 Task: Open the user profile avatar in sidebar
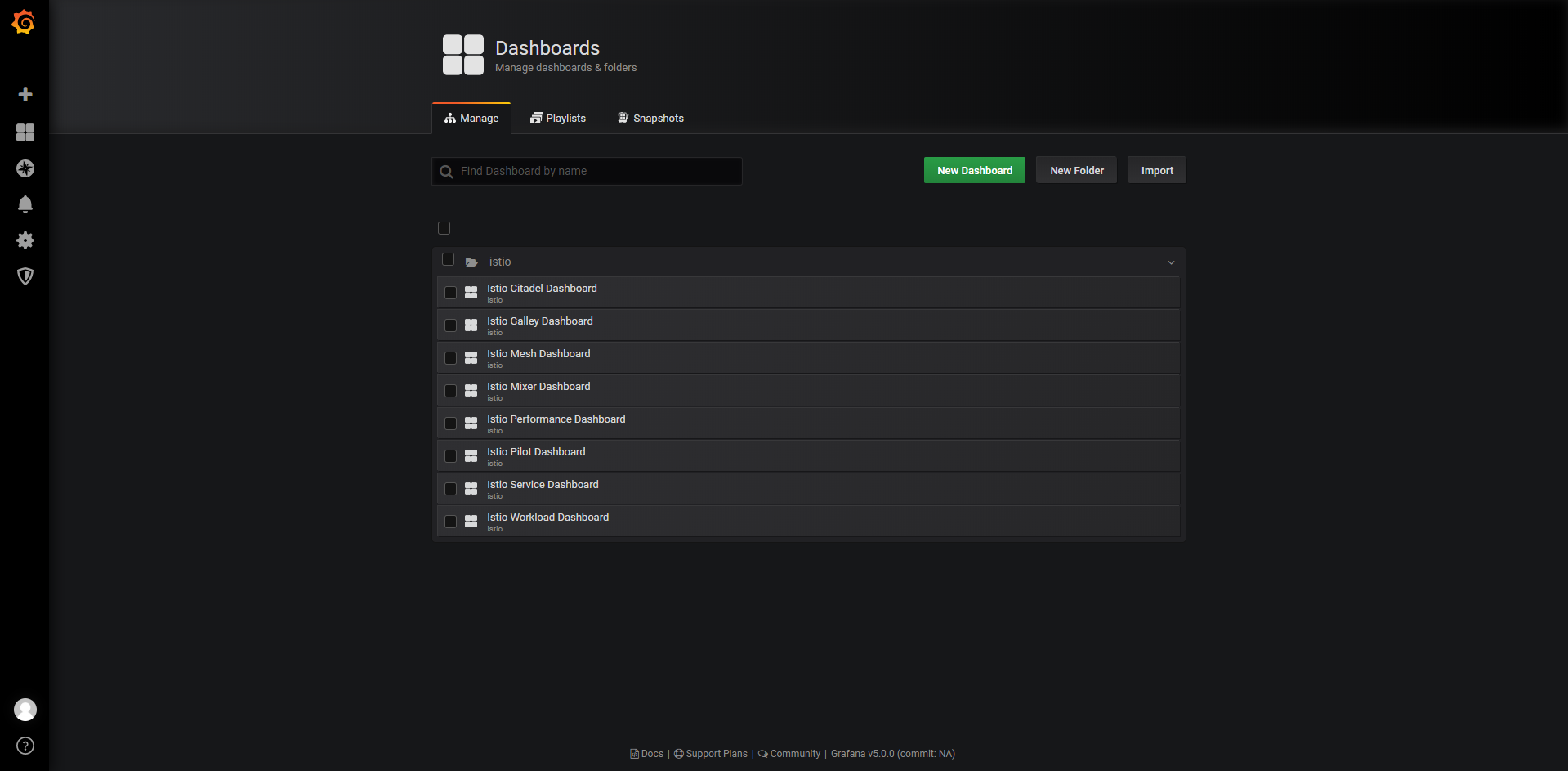tap(25, 710)
